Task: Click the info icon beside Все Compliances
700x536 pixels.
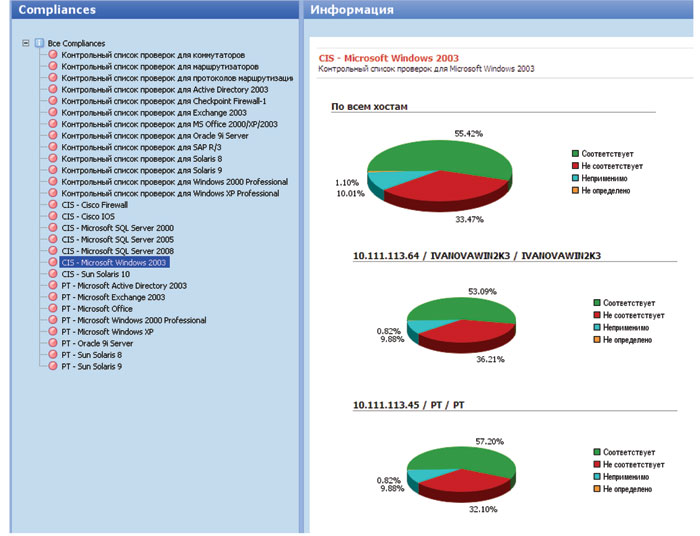Action: [39, 43]
